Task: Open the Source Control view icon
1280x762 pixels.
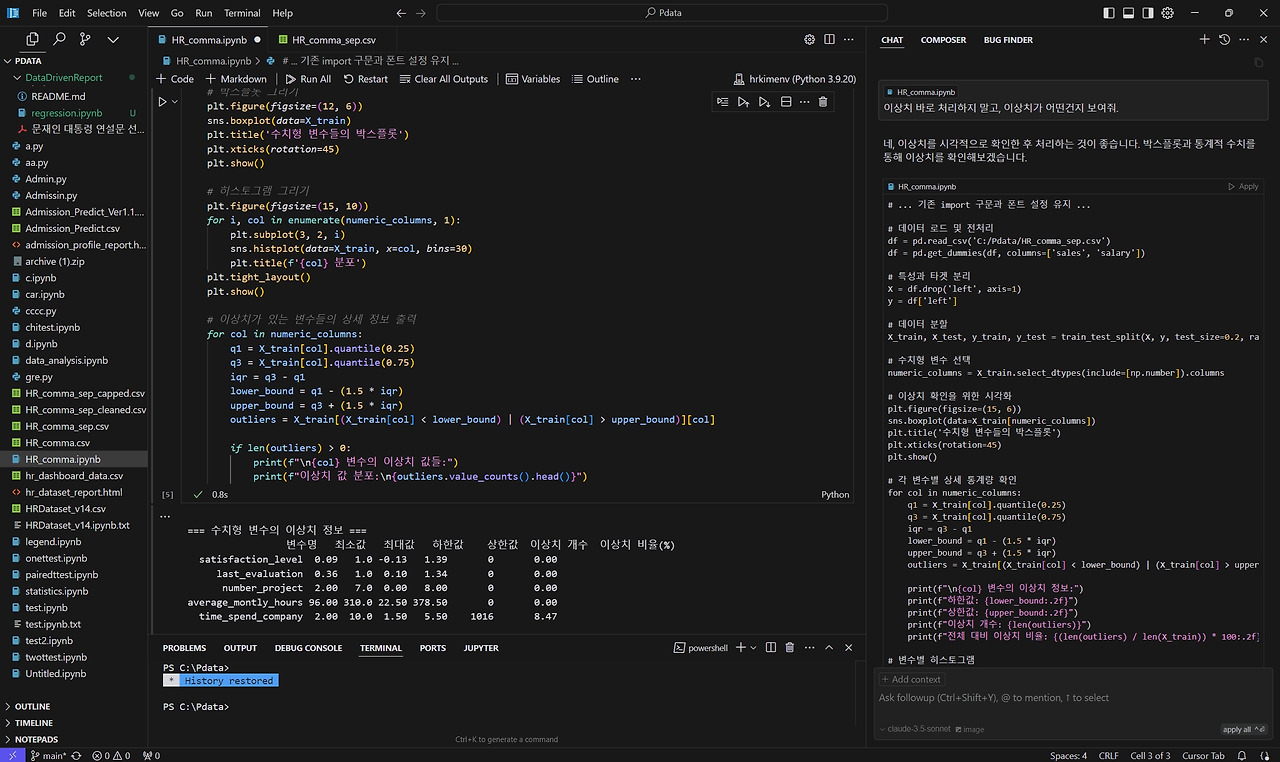Action: [85, 39]
